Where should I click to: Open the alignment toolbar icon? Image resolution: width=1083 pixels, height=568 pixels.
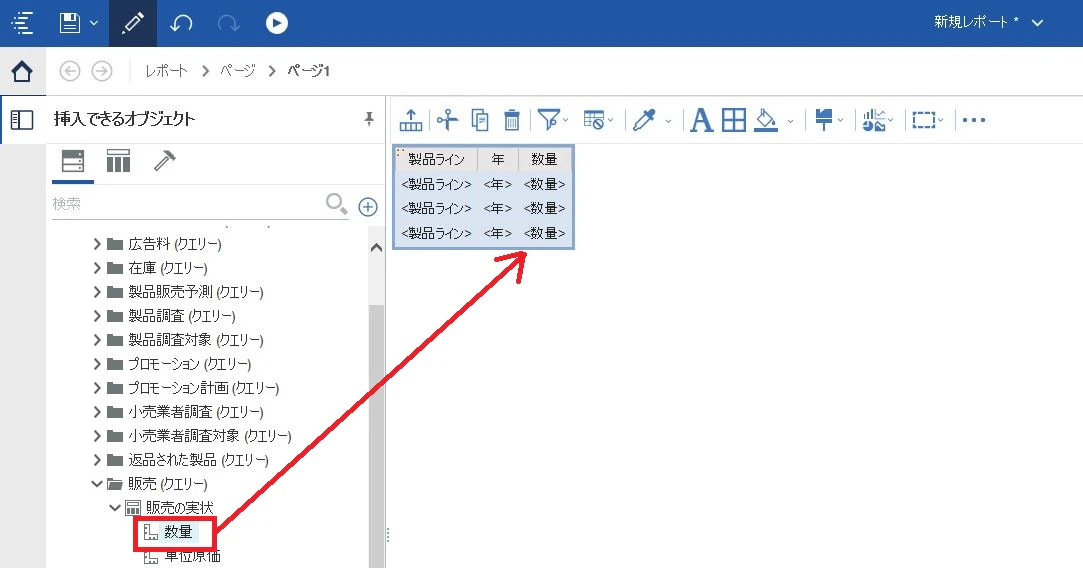tap(828, 120)
